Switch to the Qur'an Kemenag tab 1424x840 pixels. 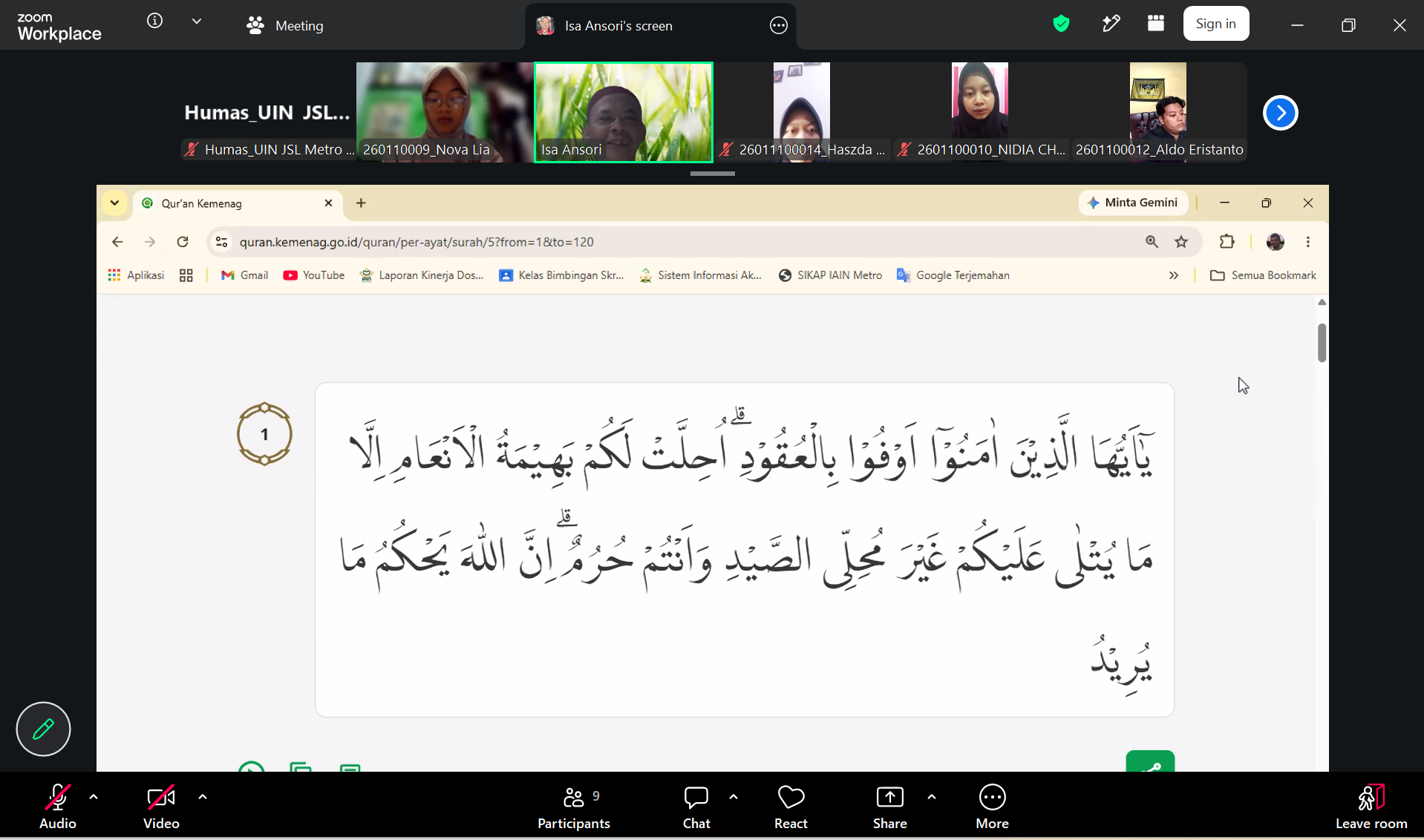pyautogui.click(x=238, y=203)
